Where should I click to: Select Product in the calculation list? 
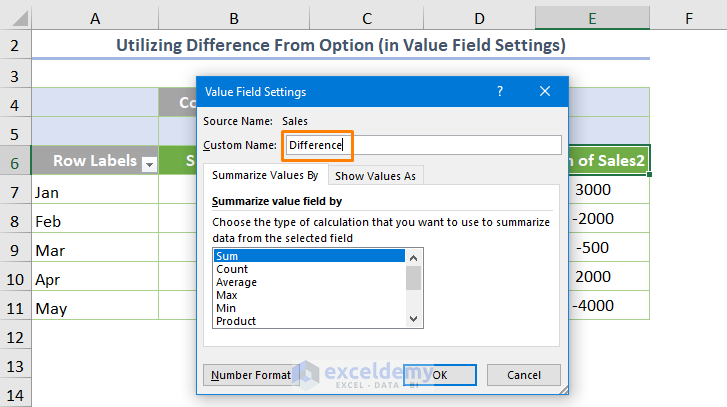point(309,321)
